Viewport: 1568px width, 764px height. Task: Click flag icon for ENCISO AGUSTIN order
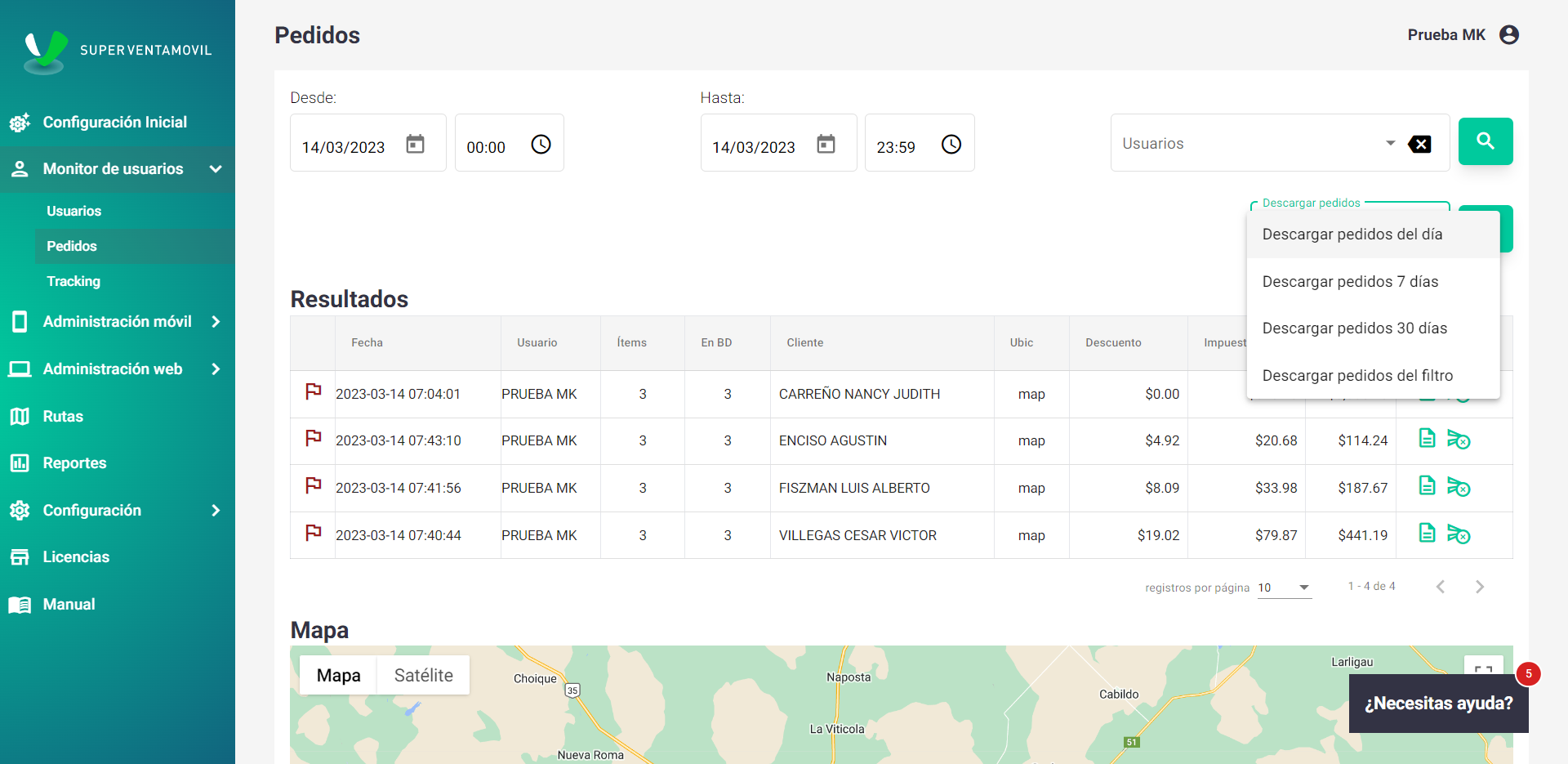coord(313,438)
